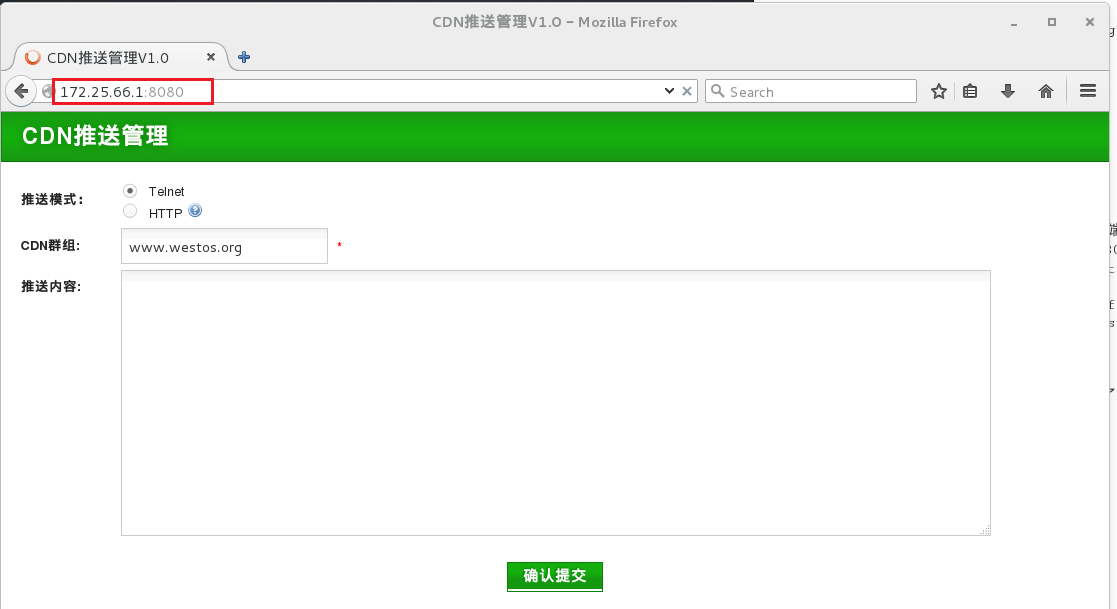Screen dimensions: 1117x609
Task: Click the 推送模式 label
Action: click(52, 199)
